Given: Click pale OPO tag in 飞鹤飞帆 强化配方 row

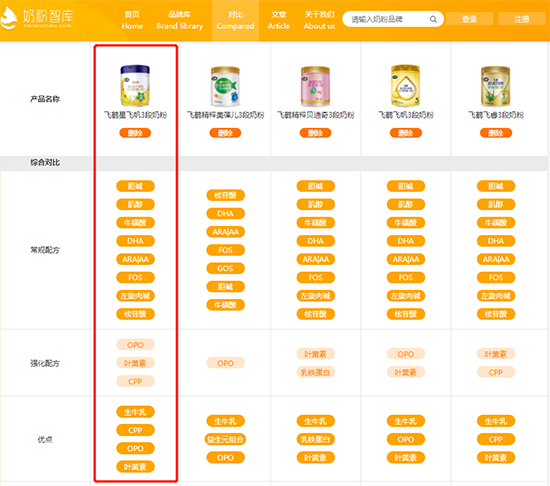Looking at the screenshot, I should tap(405, 354).
